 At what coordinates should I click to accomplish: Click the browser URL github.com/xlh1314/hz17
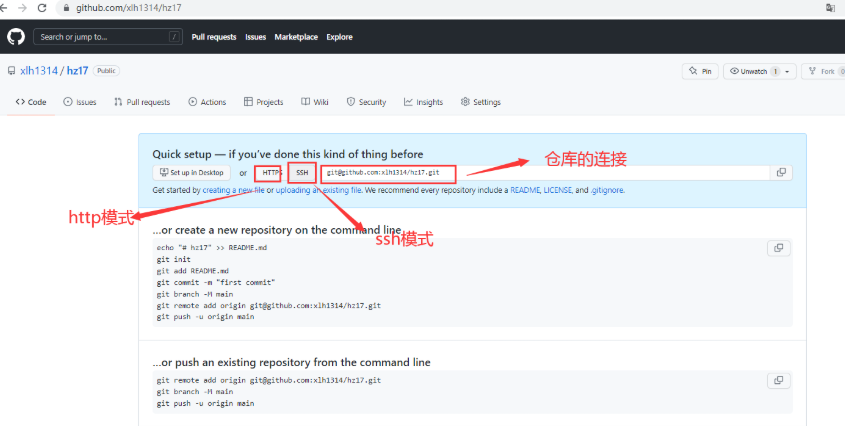click(x=128, y=8)
